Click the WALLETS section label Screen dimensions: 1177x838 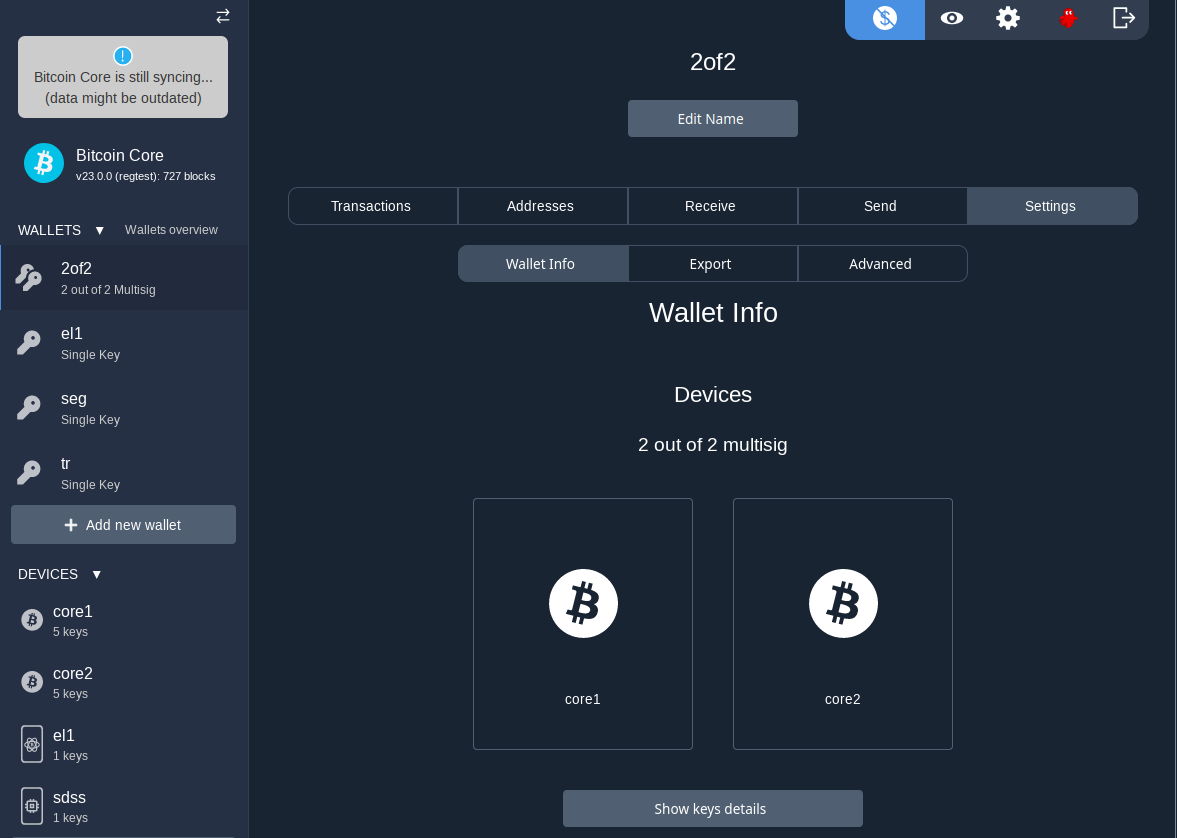(x=50, y=231)
